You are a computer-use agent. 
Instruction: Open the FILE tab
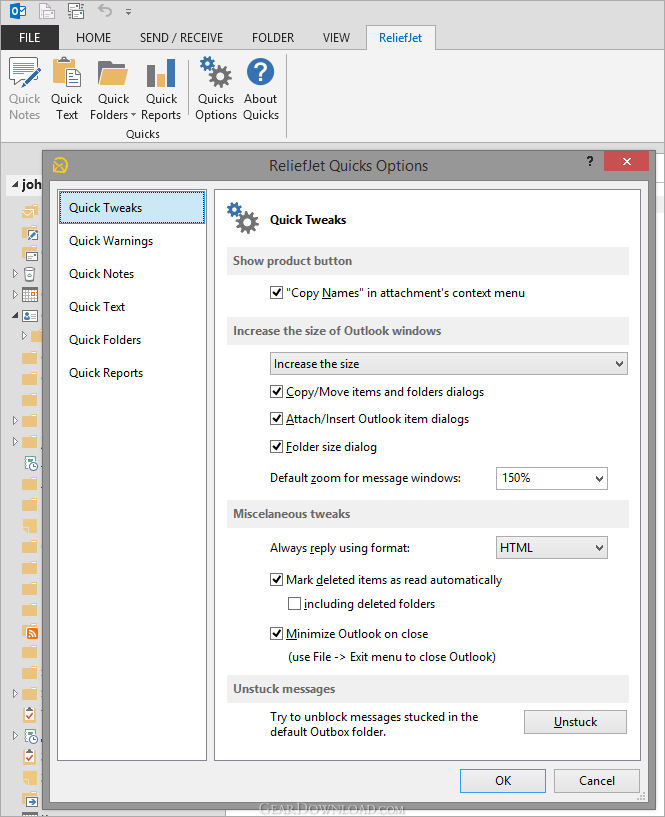30,38
